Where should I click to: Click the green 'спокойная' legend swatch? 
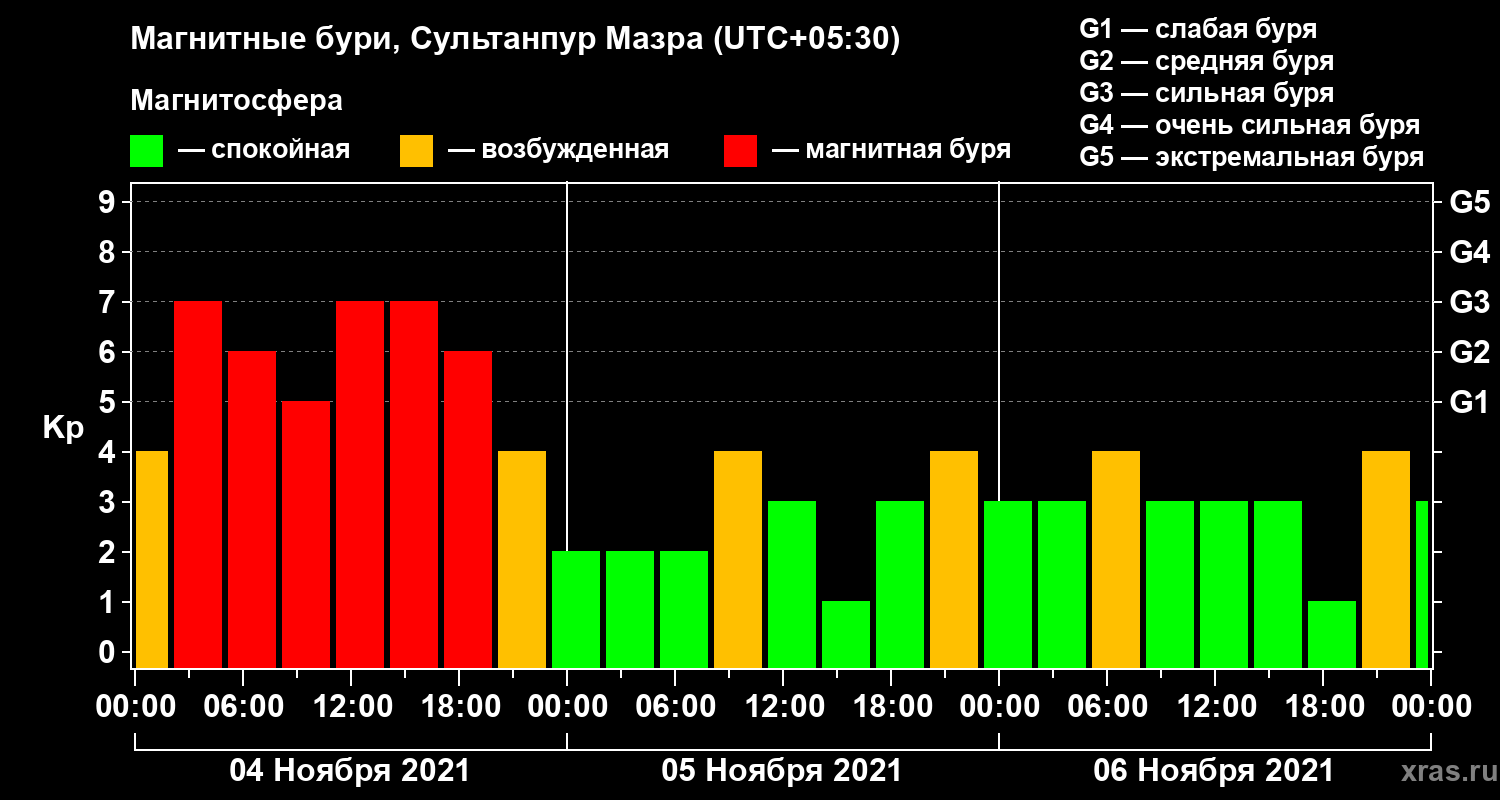[146, 151]
